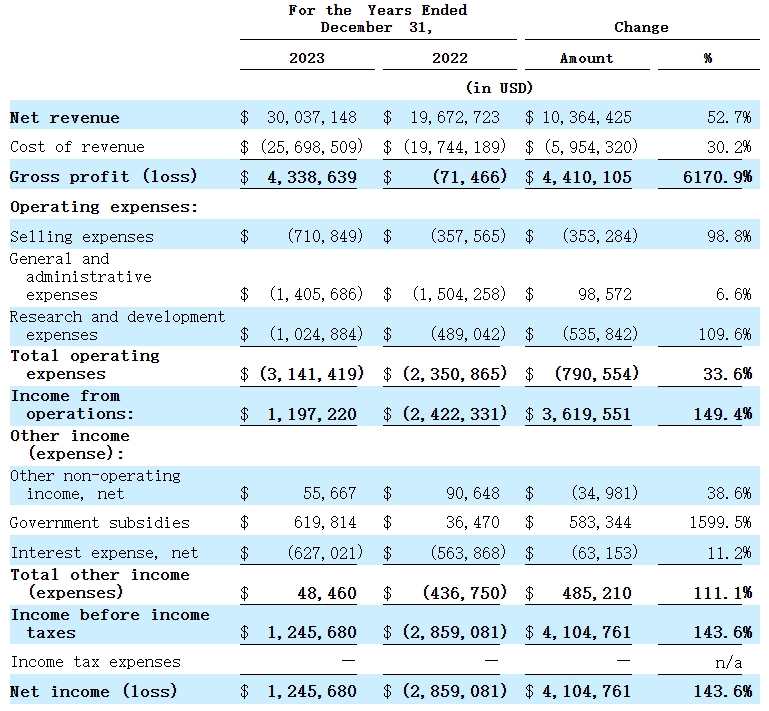Viewport: 769px width, 711px height.
Task: Click the 2022 column header
Action: pyautogui.click(x=449, y=58)
